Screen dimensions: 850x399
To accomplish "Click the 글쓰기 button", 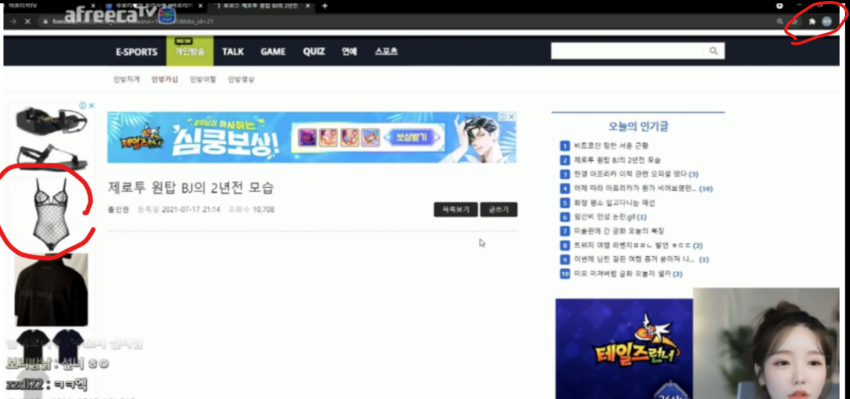I will tap(499, 209).
